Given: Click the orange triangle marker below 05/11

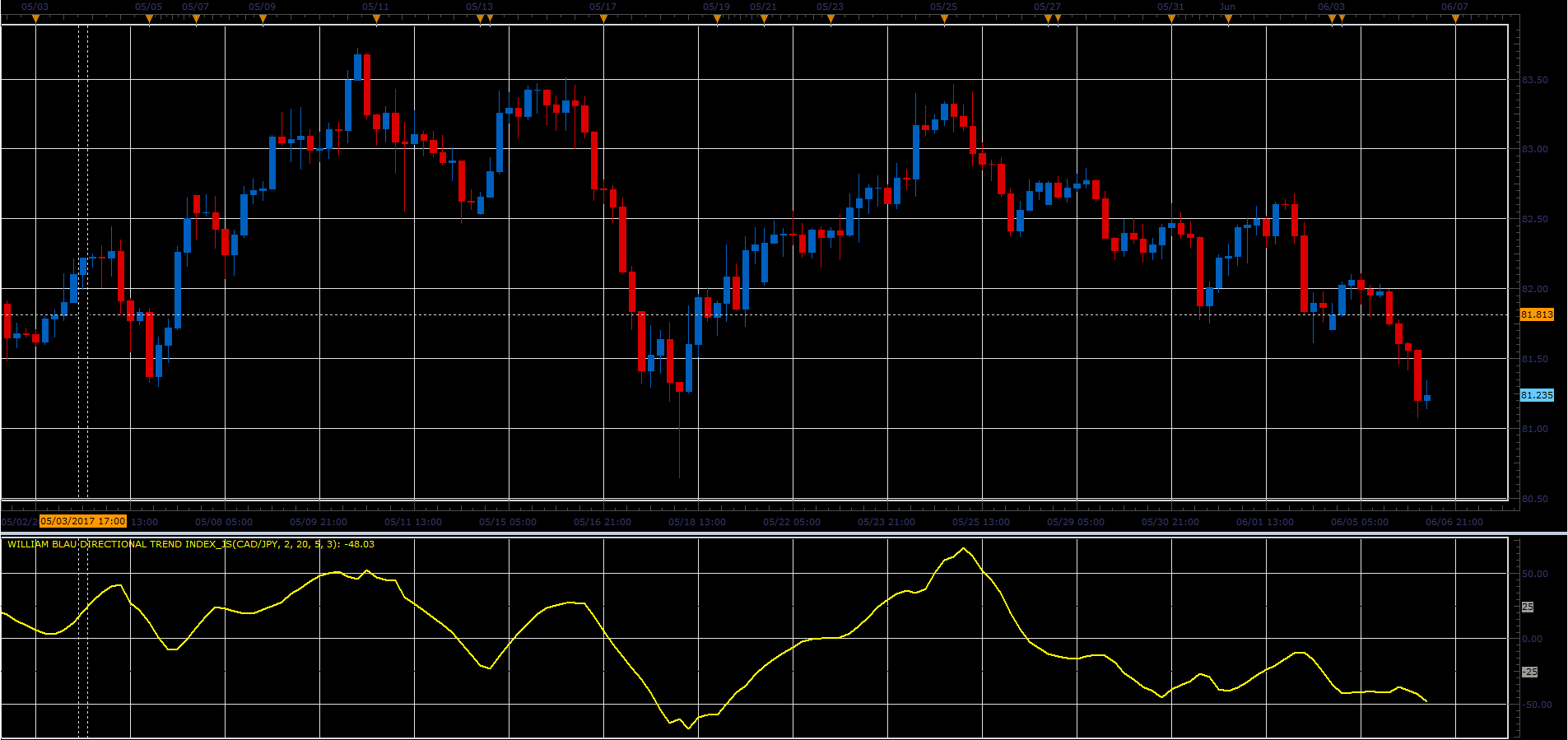Looking at the screenshot, I should [x=376, y=19].
